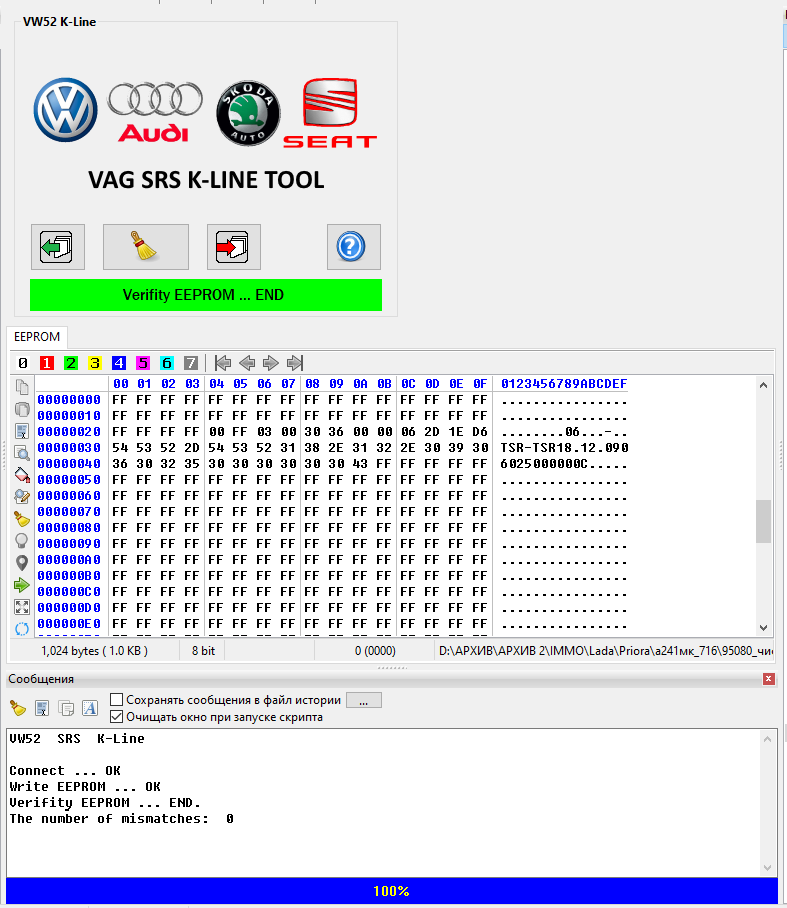Image resolution: width=787 pixels, height=908 pixels.
Task: Click column header '0F' in hex view
Action: (x=479, y=384)
